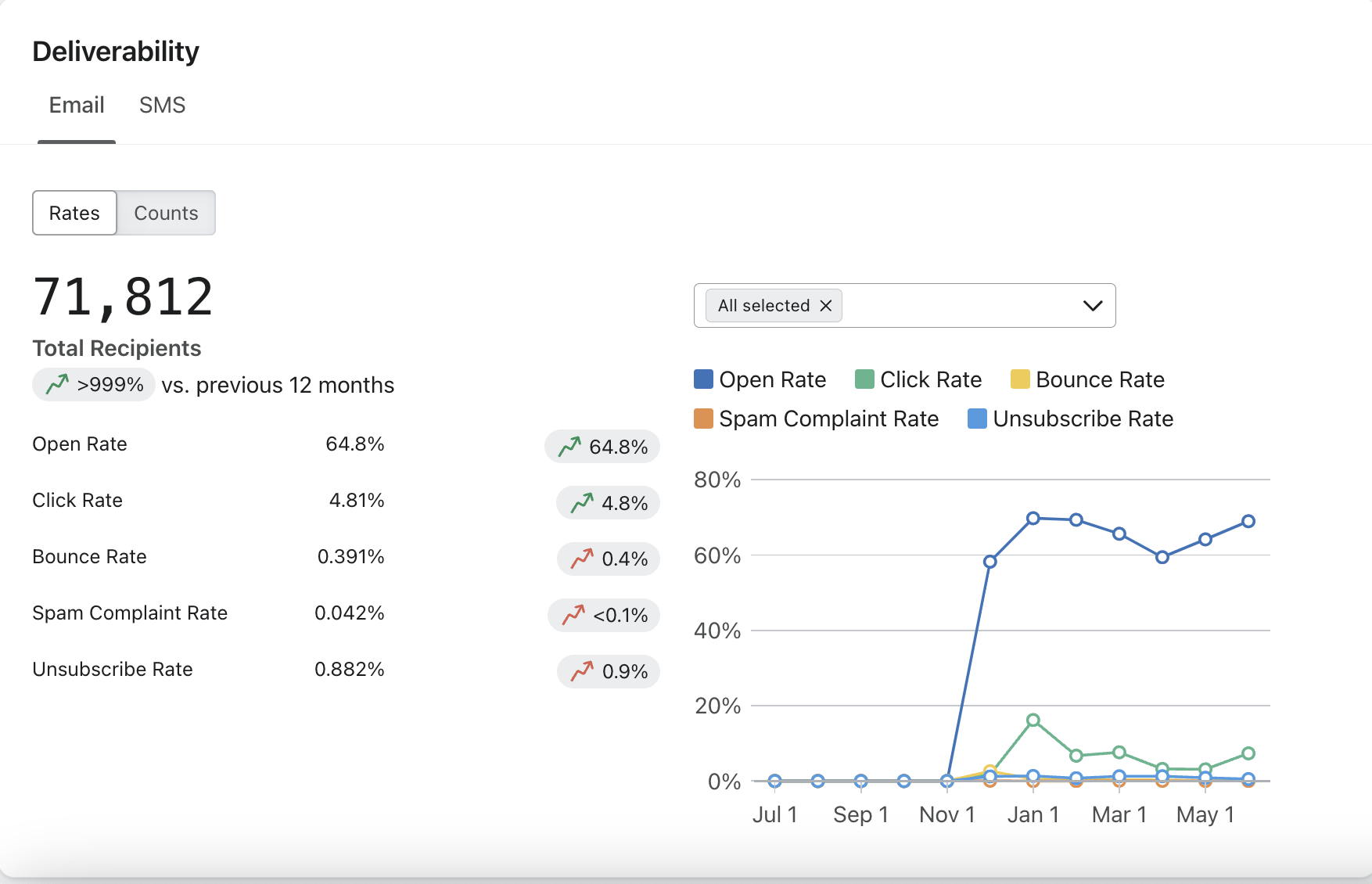Screen dimensions: 1372x884
Task: Select the Rates view toggle
Action: pos(74,213)
